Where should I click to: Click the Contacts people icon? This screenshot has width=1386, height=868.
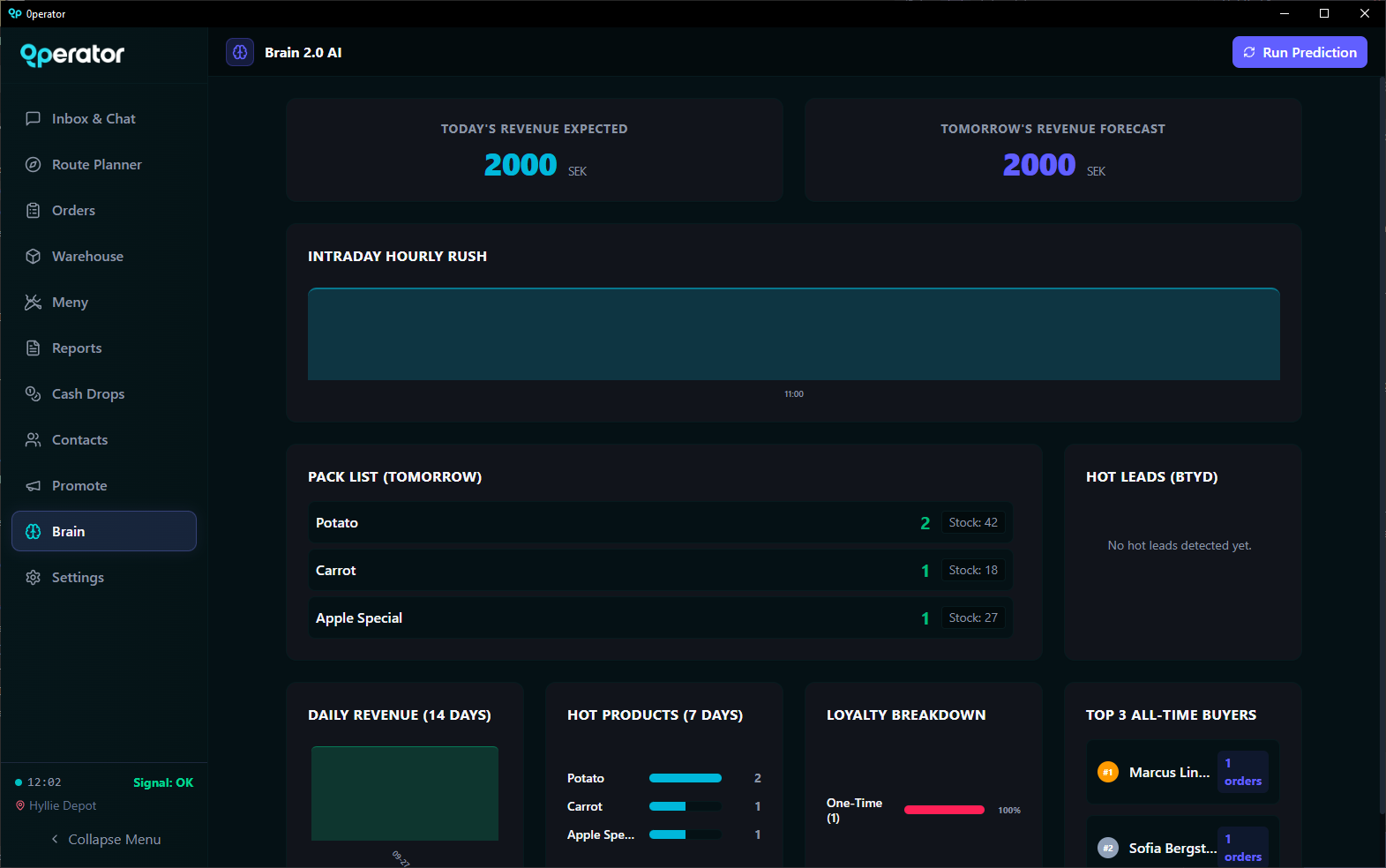(34, 439)
